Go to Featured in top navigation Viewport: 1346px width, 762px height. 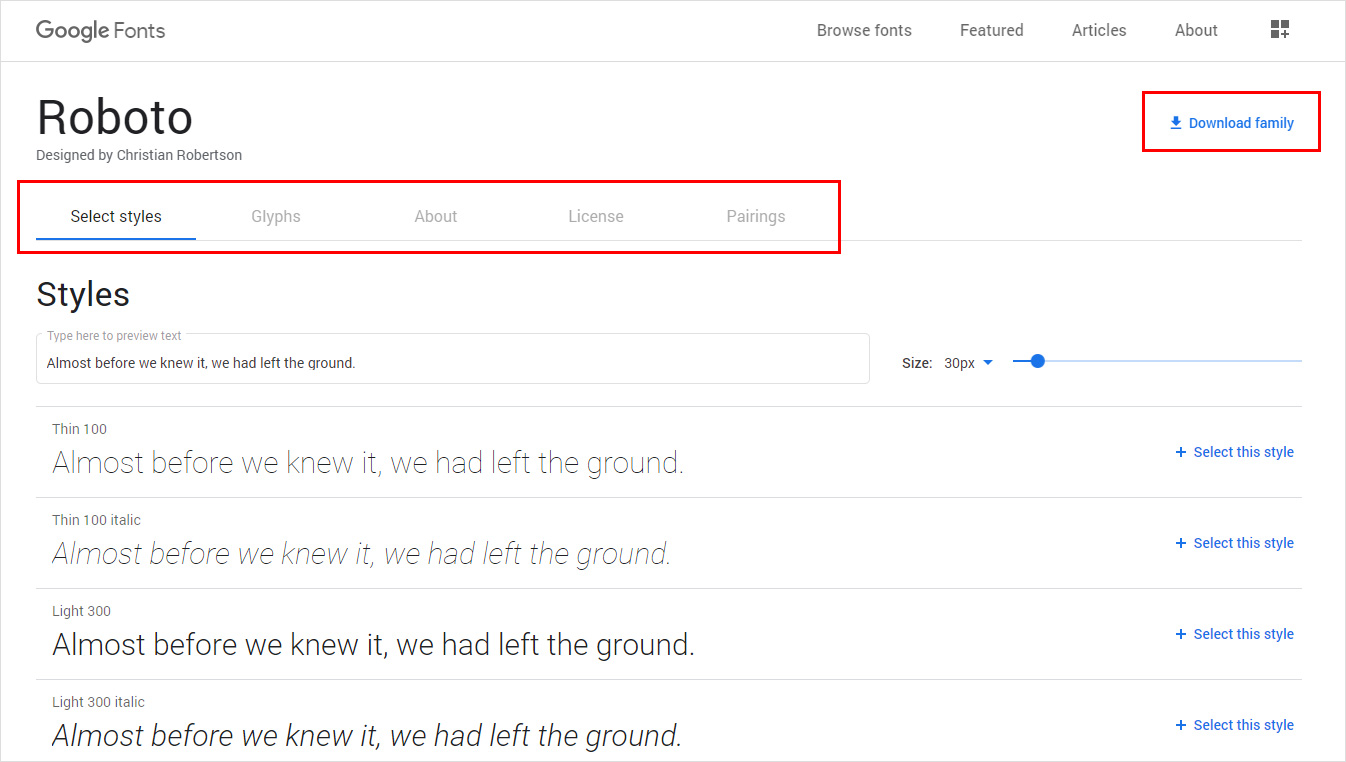pos(991,30)
